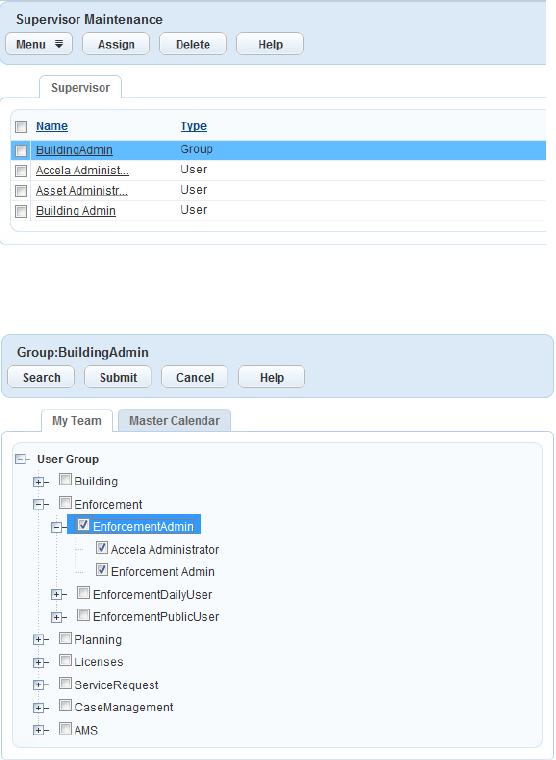Open the Asset Administr... user link
The image size is (556, 760).
pos(82,190)
